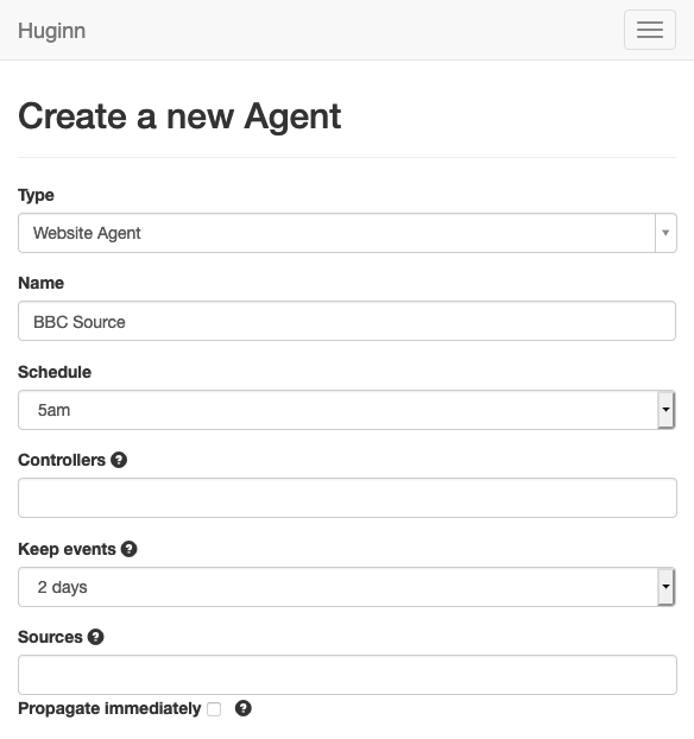Click the "Schedule" field label
694x739 pixels.
coord(54,372)
